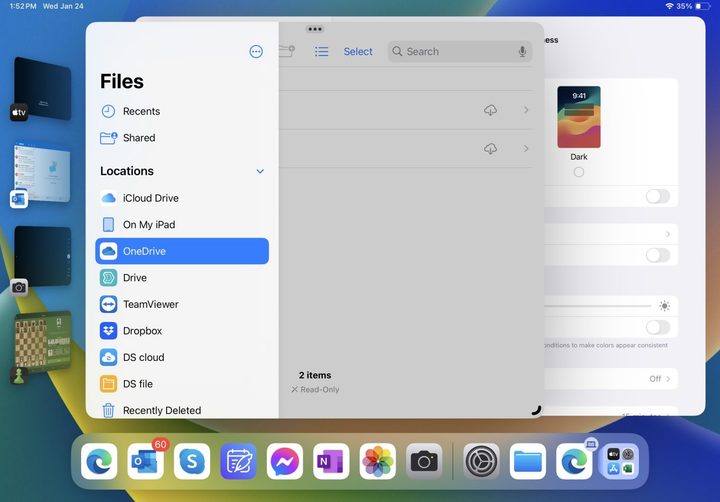Tap Select in Files toolbar
The width and height of the screenshot is (720, 502).
pos(358,51)
